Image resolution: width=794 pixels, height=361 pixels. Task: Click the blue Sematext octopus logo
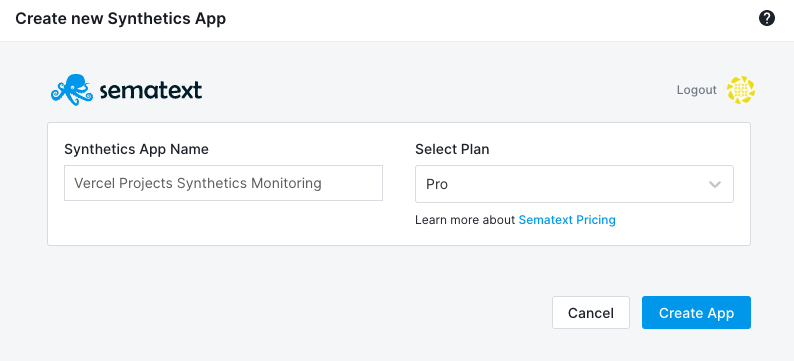click(x=72, y=90)
